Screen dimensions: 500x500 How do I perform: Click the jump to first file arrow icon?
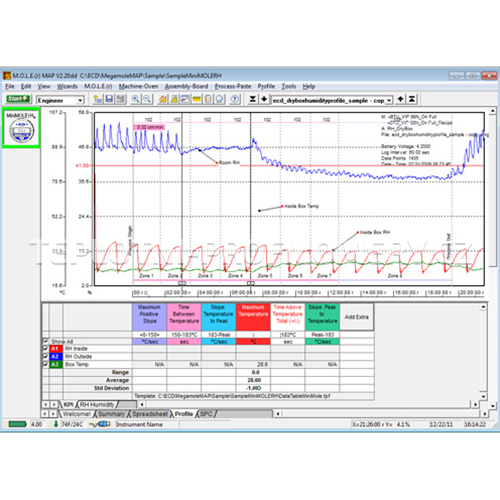[412, 99]
